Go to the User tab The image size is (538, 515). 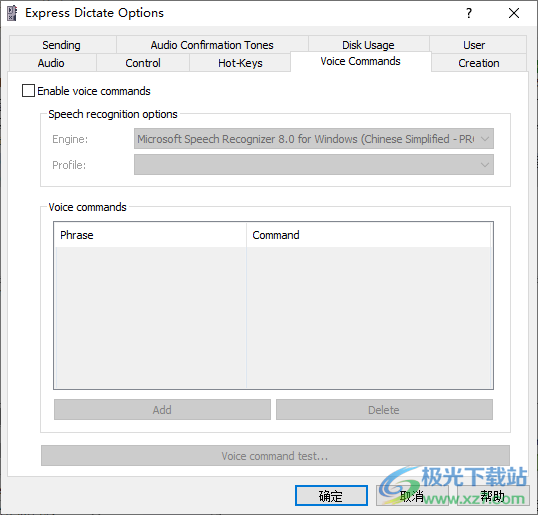(474, 45)
